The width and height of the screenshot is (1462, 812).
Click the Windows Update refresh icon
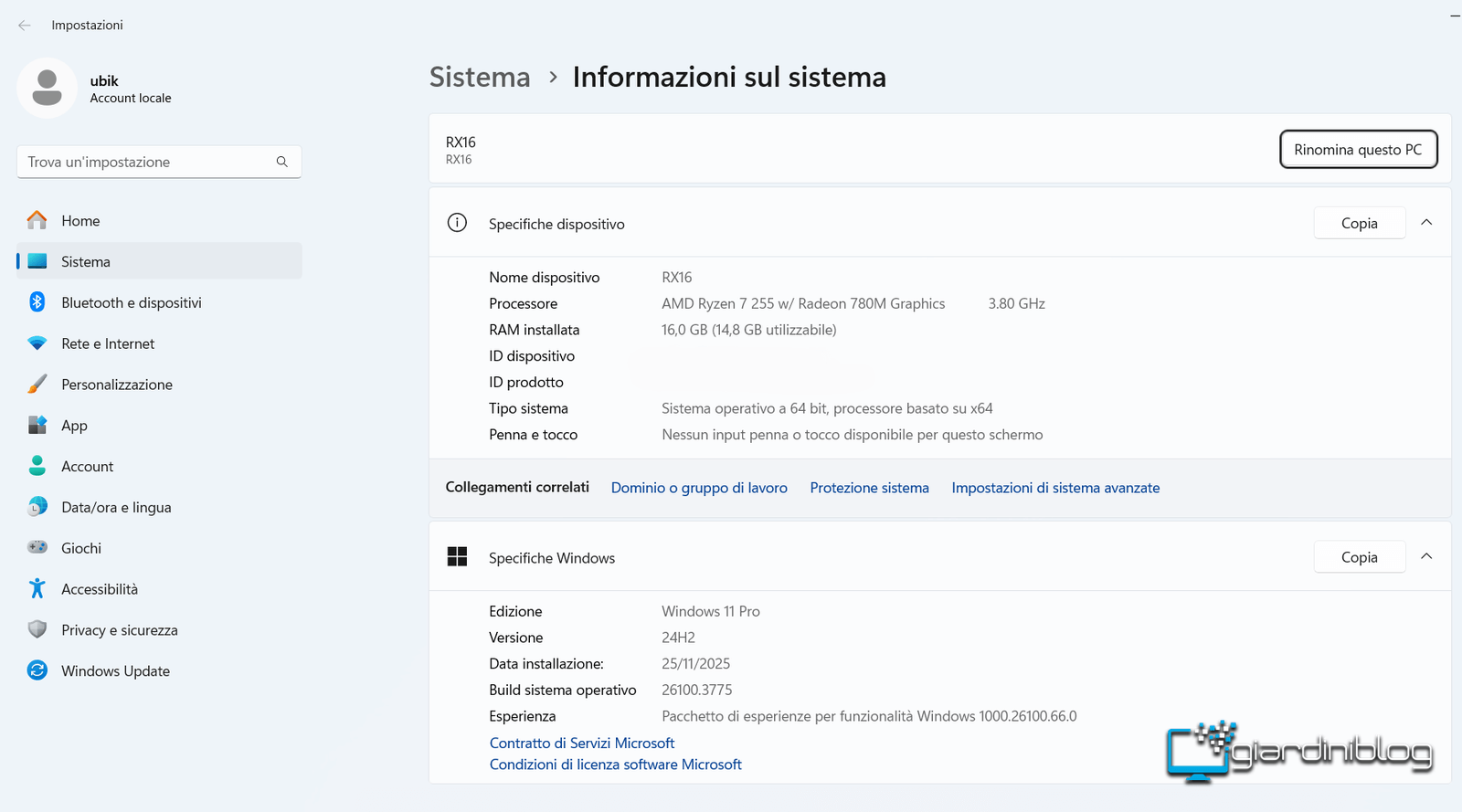click(37, 671)
